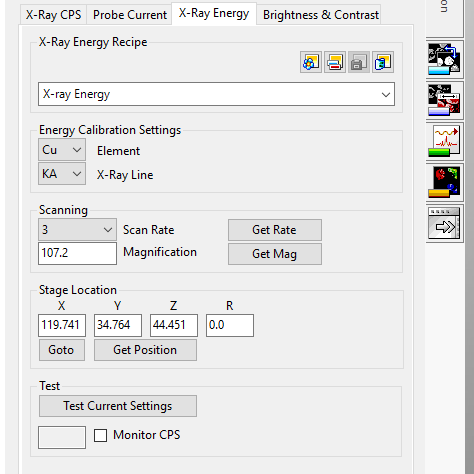Viewport: 474px width, 474px height.
Task: Click the delete recipe icon with red minus
Action: click(x=335, y=62)
